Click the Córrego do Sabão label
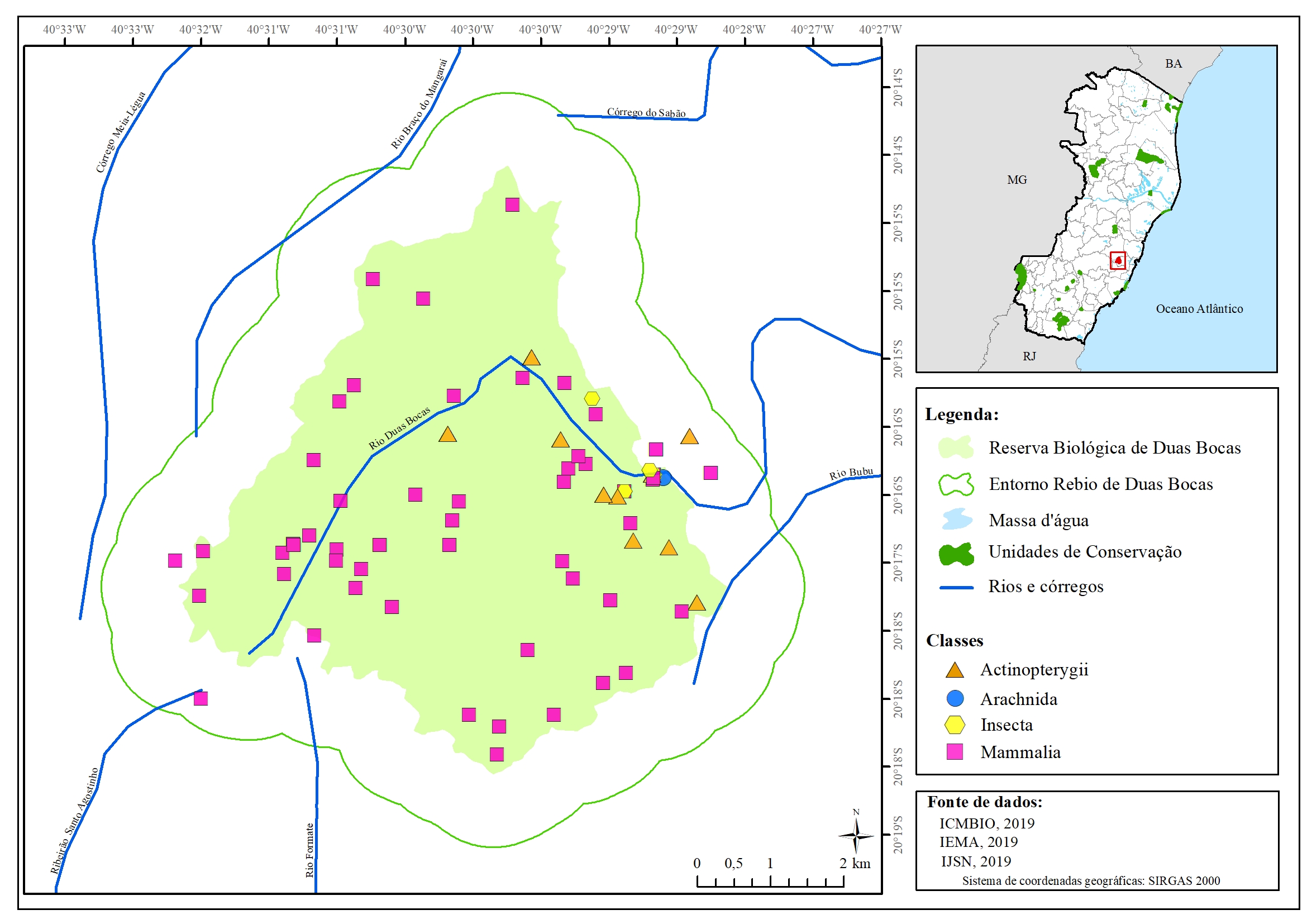1307x924 pixels. tap(646, 112)
